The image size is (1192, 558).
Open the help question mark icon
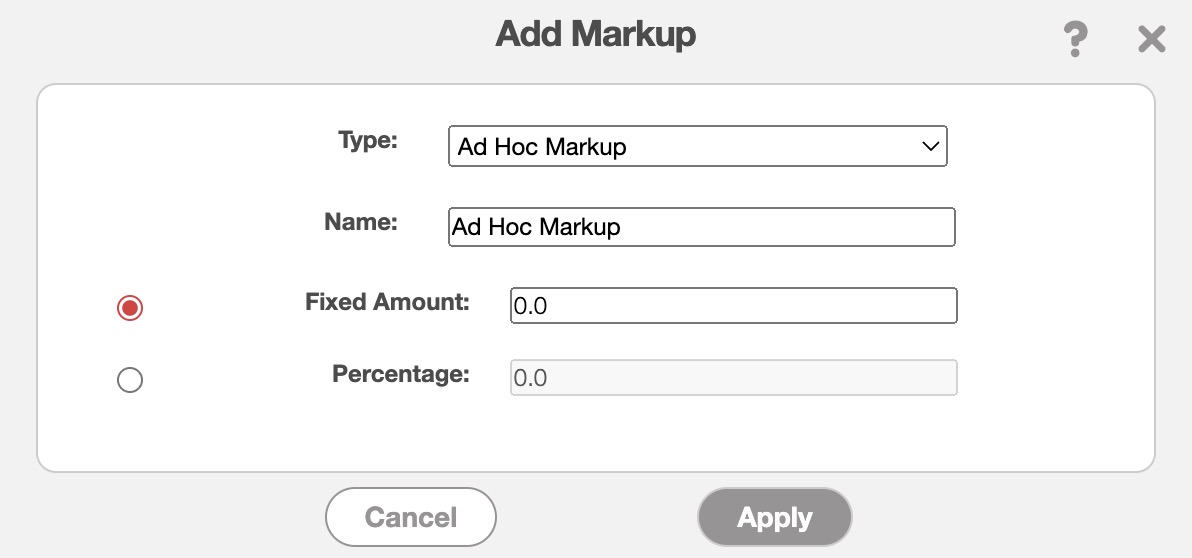[x=1074, y=40]
